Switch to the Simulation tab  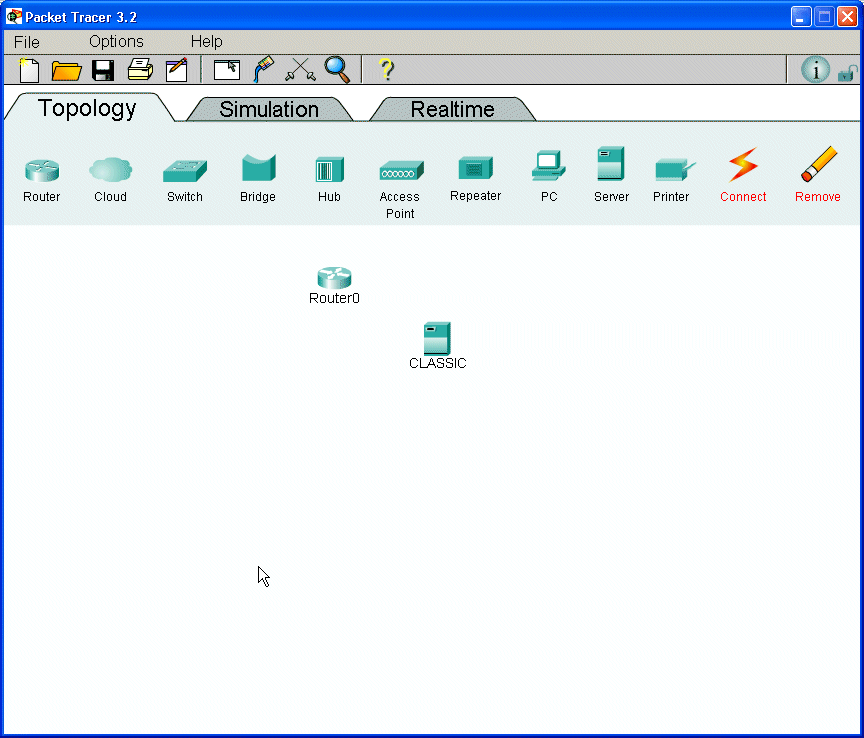(x=269, y=109)
